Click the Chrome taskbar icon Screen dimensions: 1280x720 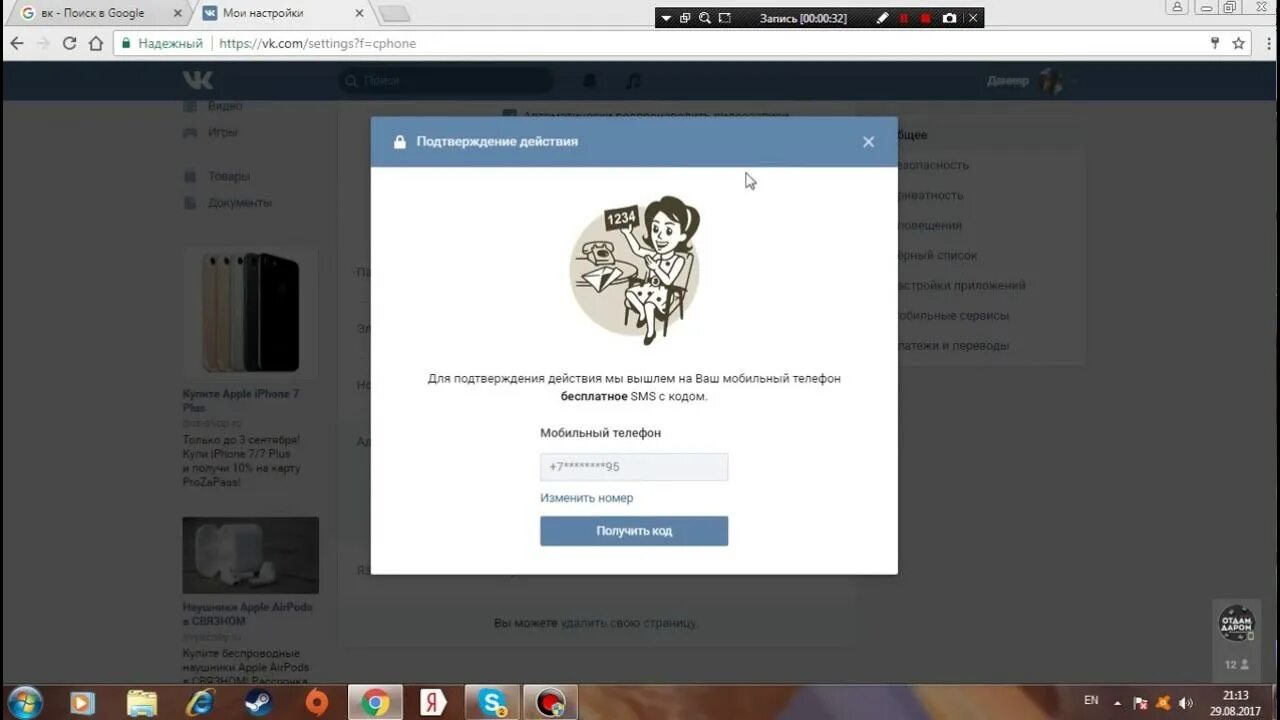click(x=375, y=703)
